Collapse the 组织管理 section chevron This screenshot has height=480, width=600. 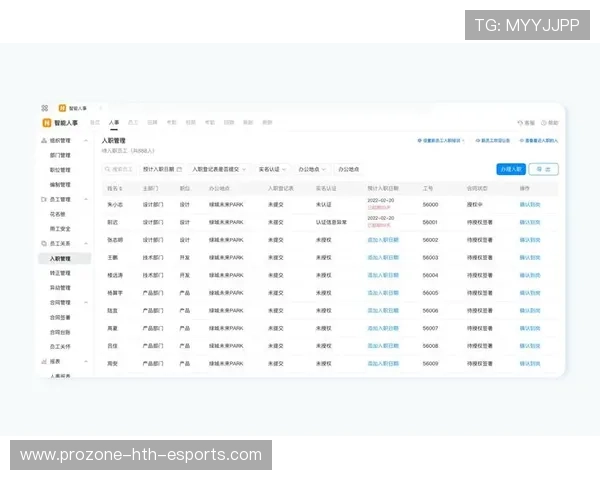[86, 140]
